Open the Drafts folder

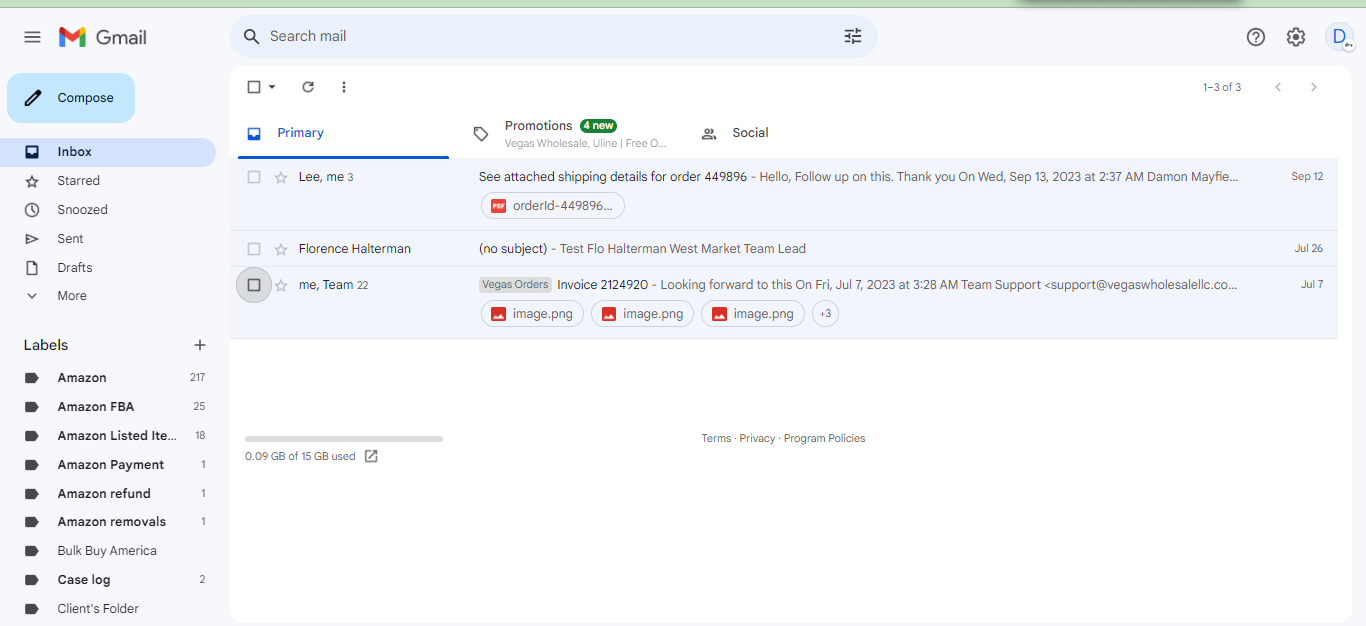click(107, 268)
